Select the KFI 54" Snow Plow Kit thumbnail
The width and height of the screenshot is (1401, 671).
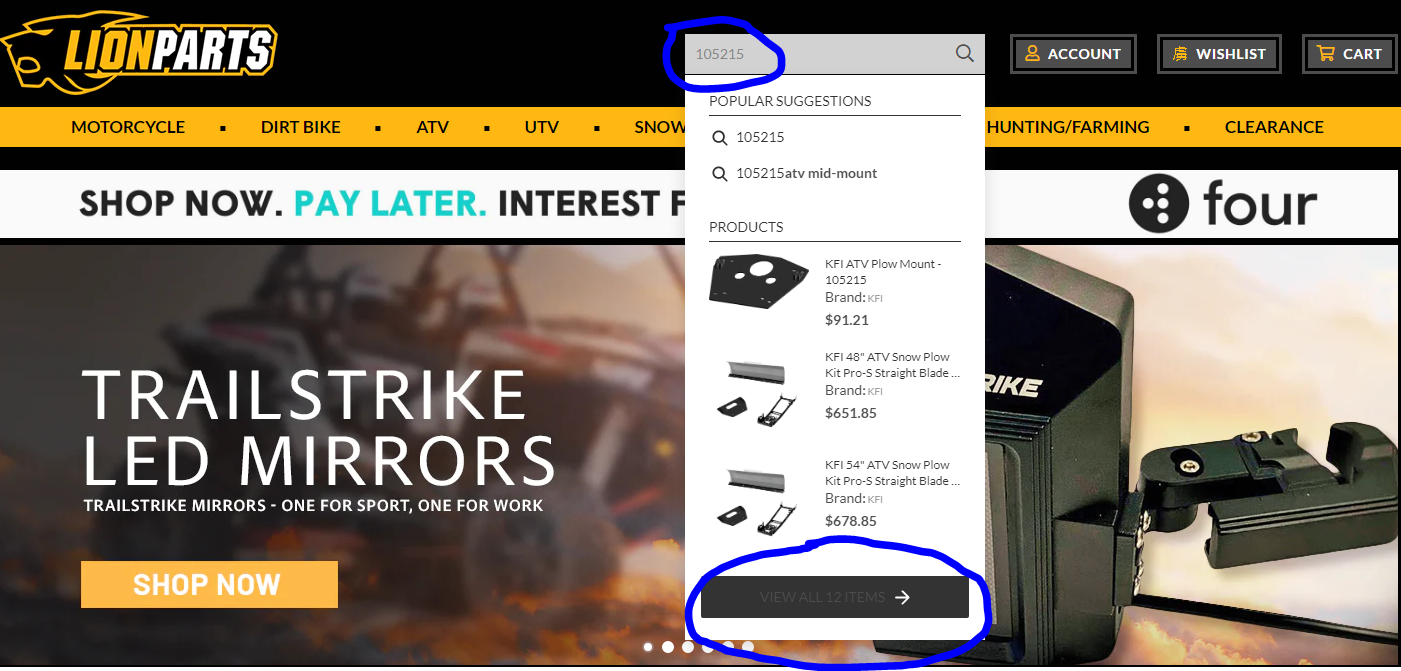click(759, 496)
